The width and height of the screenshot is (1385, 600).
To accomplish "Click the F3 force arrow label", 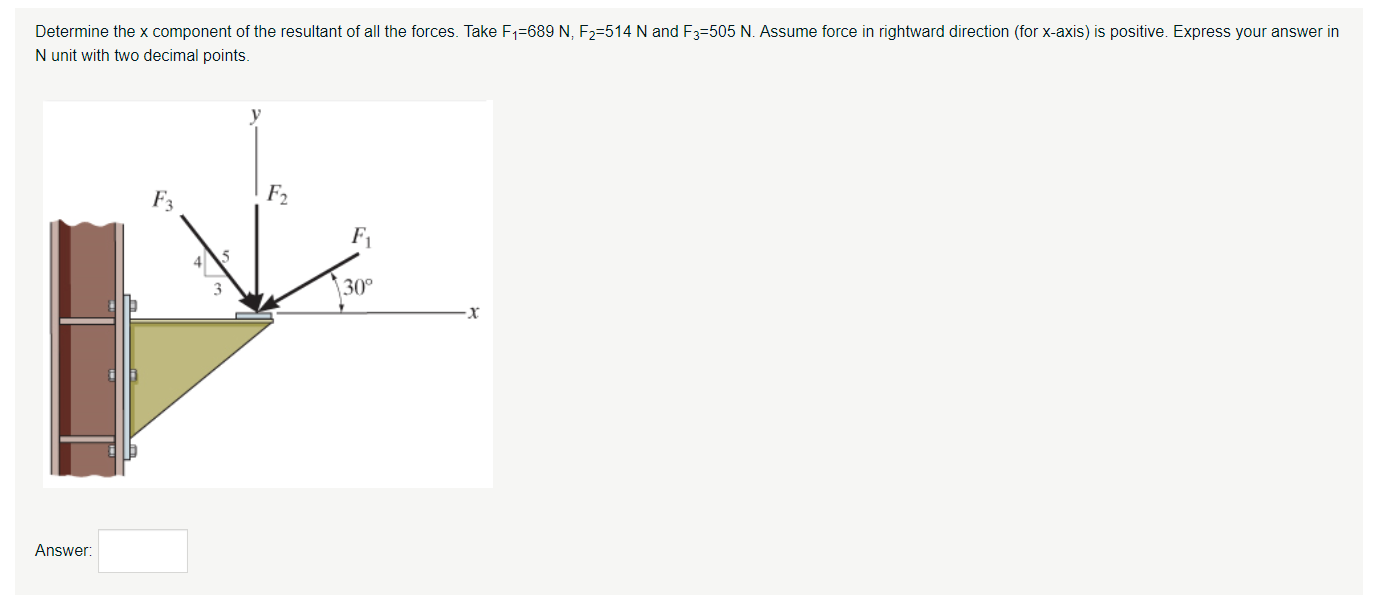I will [163, 197].
